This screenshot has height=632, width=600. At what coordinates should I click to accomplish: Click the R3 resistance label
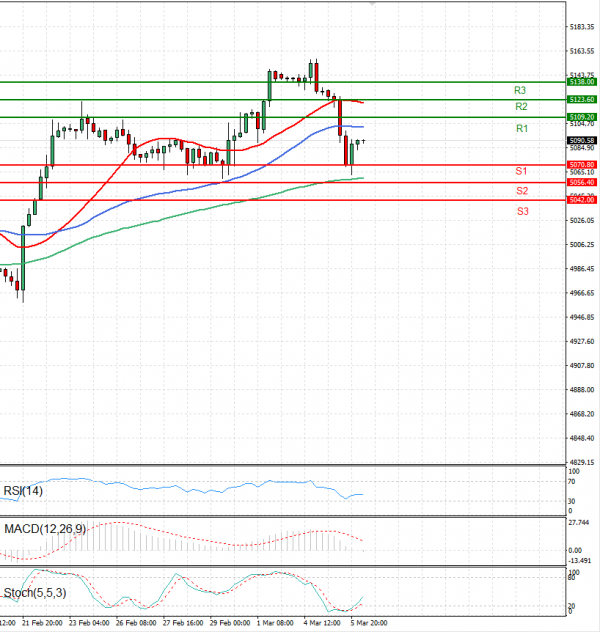pyautogui.click(x=520, y=90)
